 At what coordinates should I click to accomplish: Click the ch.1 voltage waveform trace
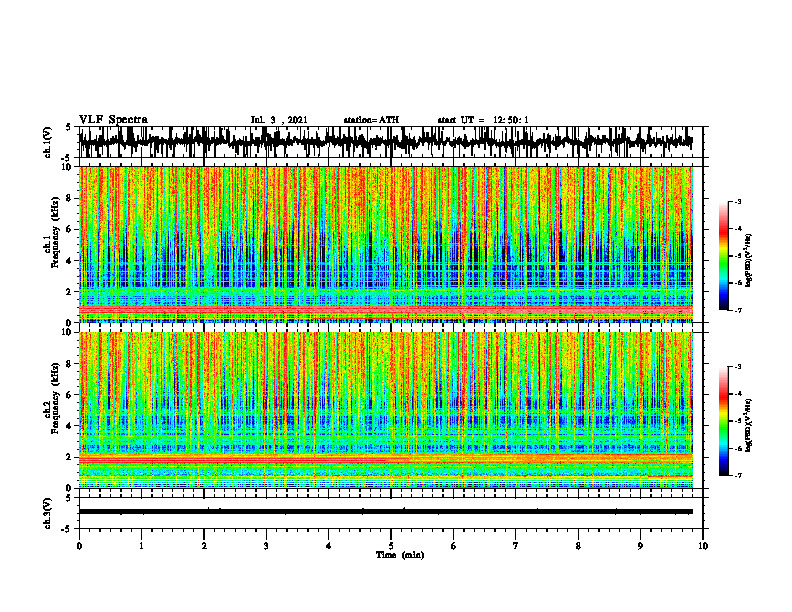click(x=385, y=142)
